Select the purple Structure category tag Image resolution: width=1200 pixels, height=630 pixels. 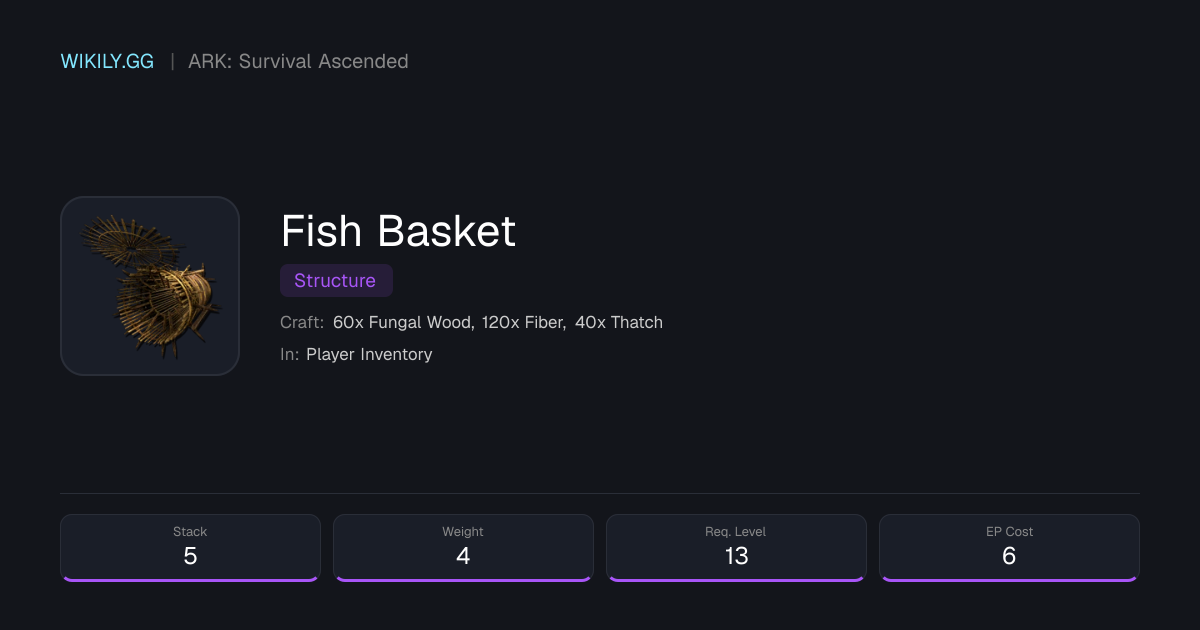(336, 281)
